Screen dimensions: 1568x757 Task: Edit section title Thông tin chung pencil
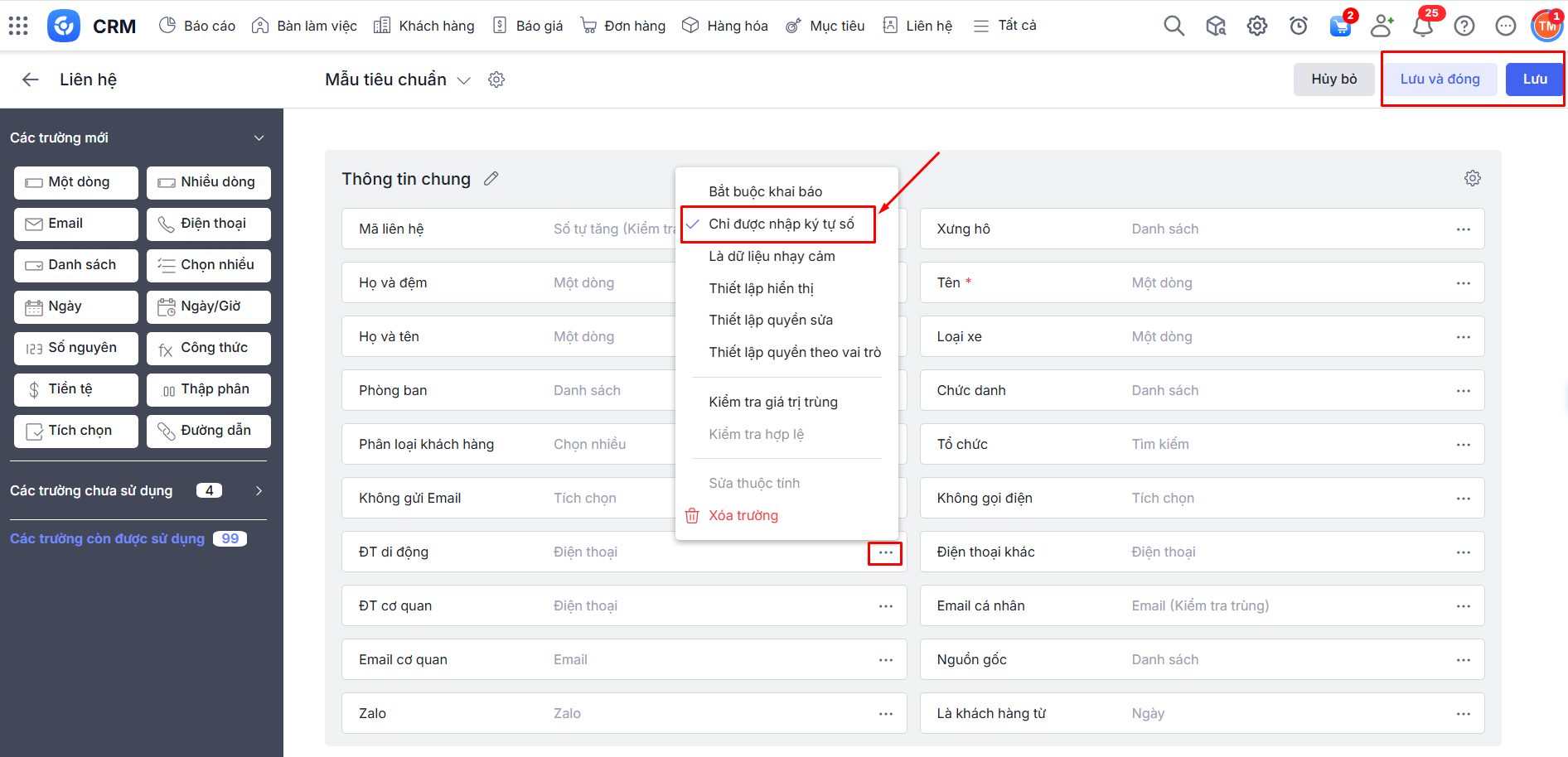(491, 179)
